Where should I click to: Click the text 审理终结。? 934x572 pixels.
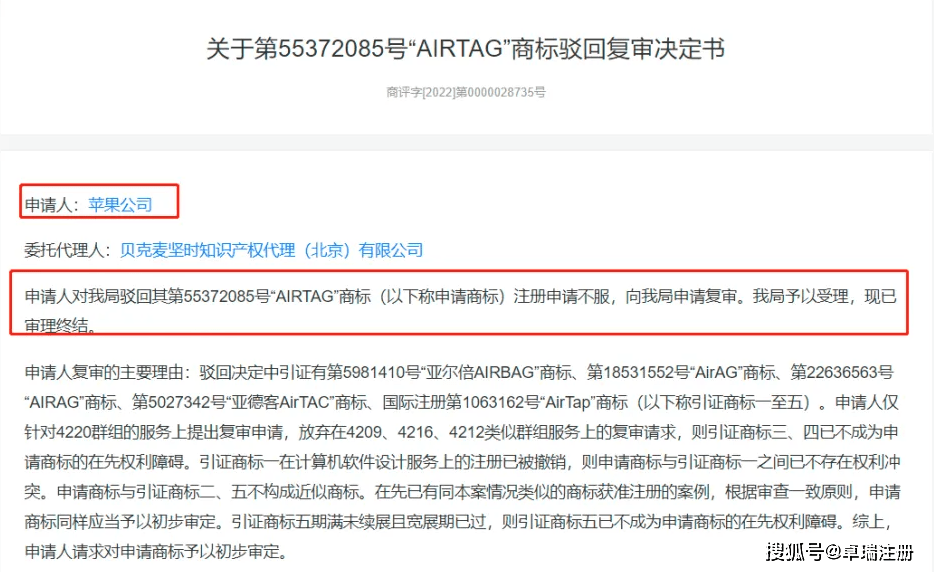(x=60, y=326)
